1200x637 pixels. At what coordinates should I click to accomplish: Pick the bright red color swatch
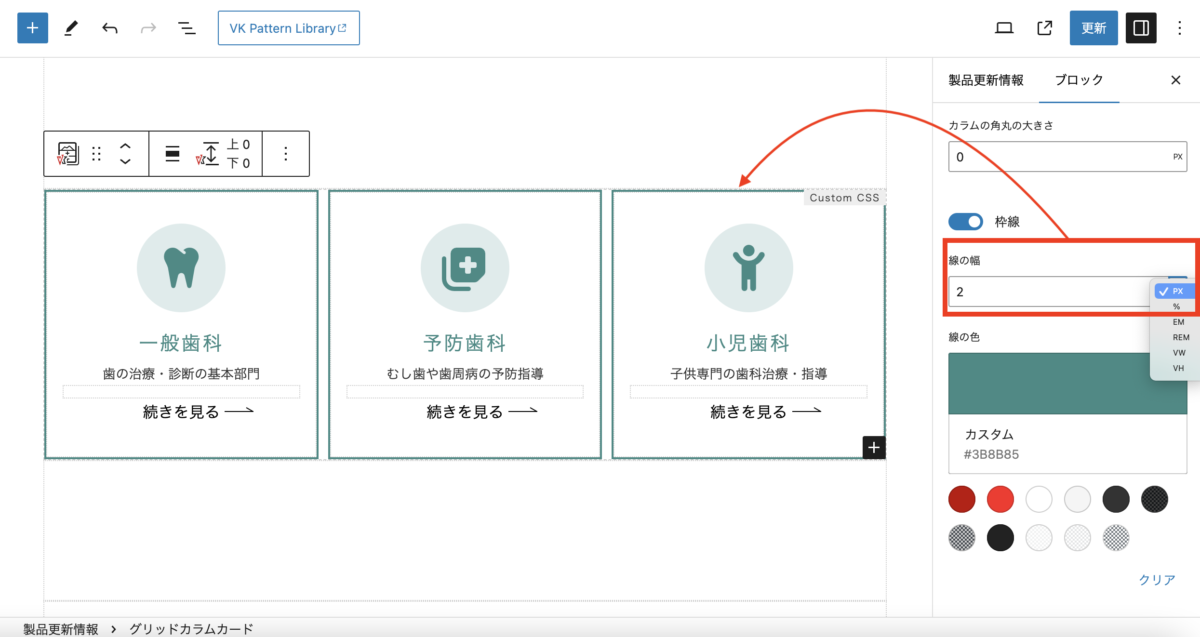tap(1001, 499)
